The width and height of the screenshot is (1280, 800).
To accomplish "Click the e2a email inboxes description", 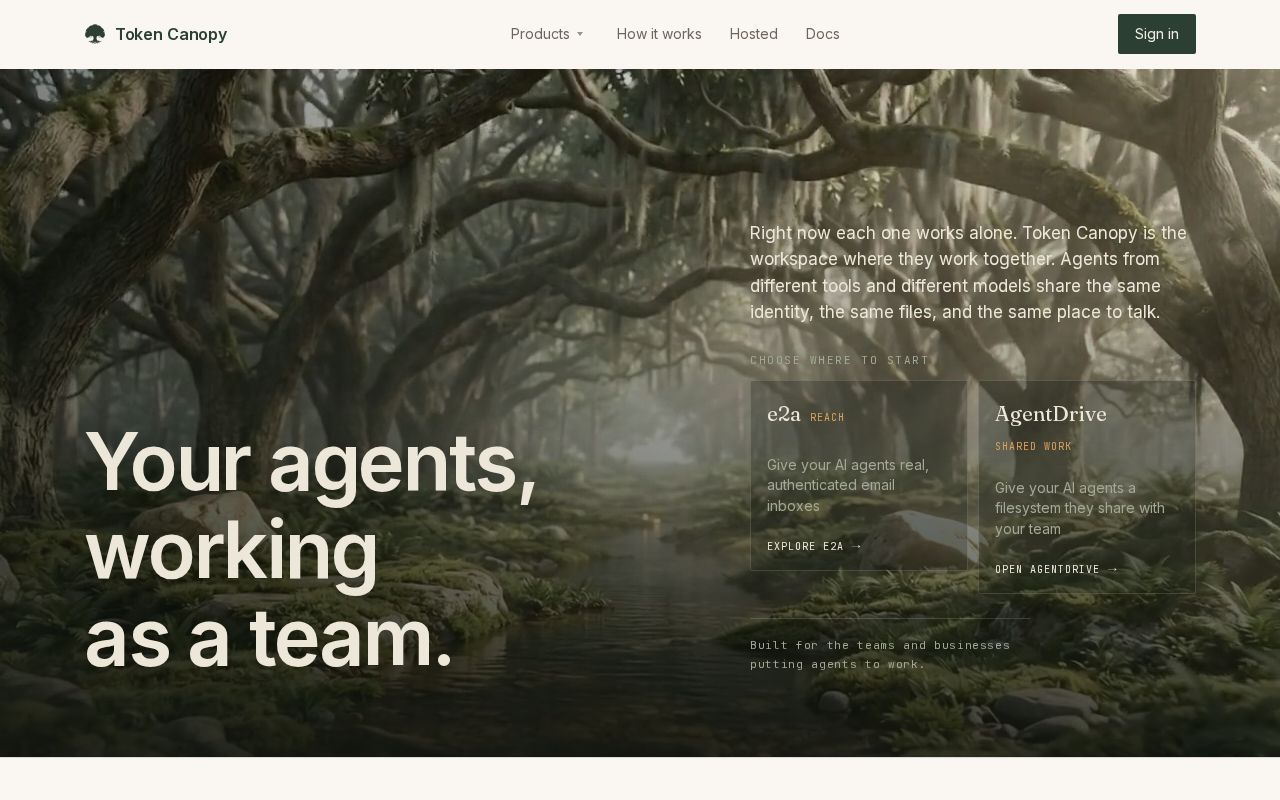I will click(x=848, y=485).
